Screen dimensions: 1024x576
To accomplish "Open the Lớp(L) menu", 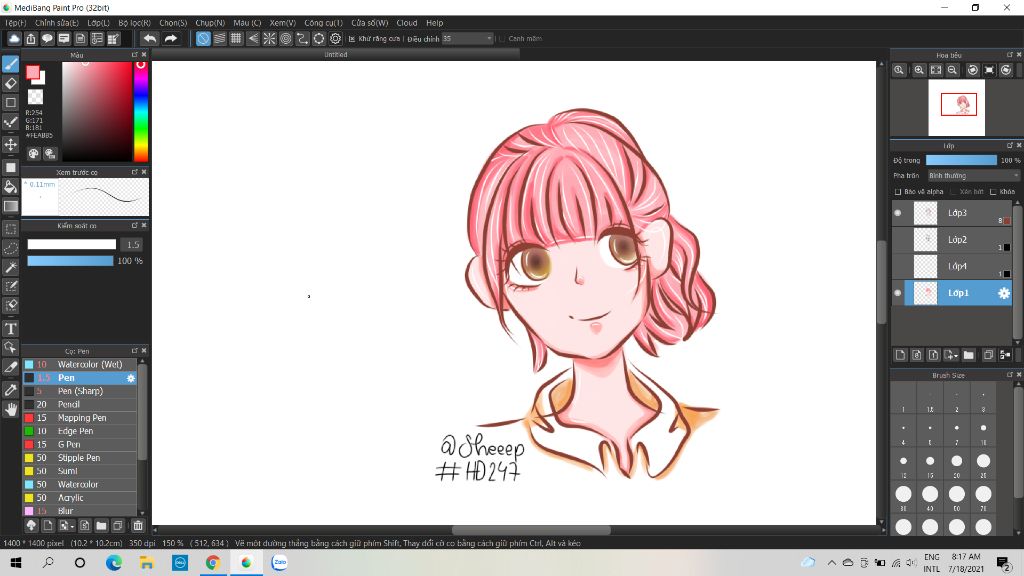I will 99,23.
